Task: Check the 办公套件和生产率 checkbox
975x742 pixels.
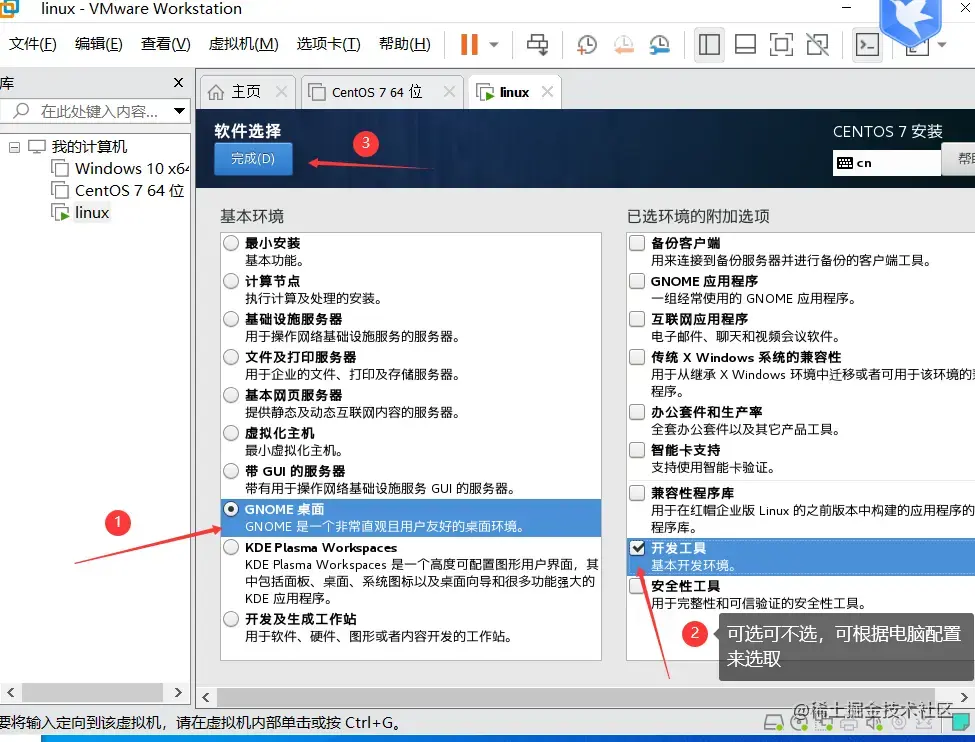Action: 637,412
